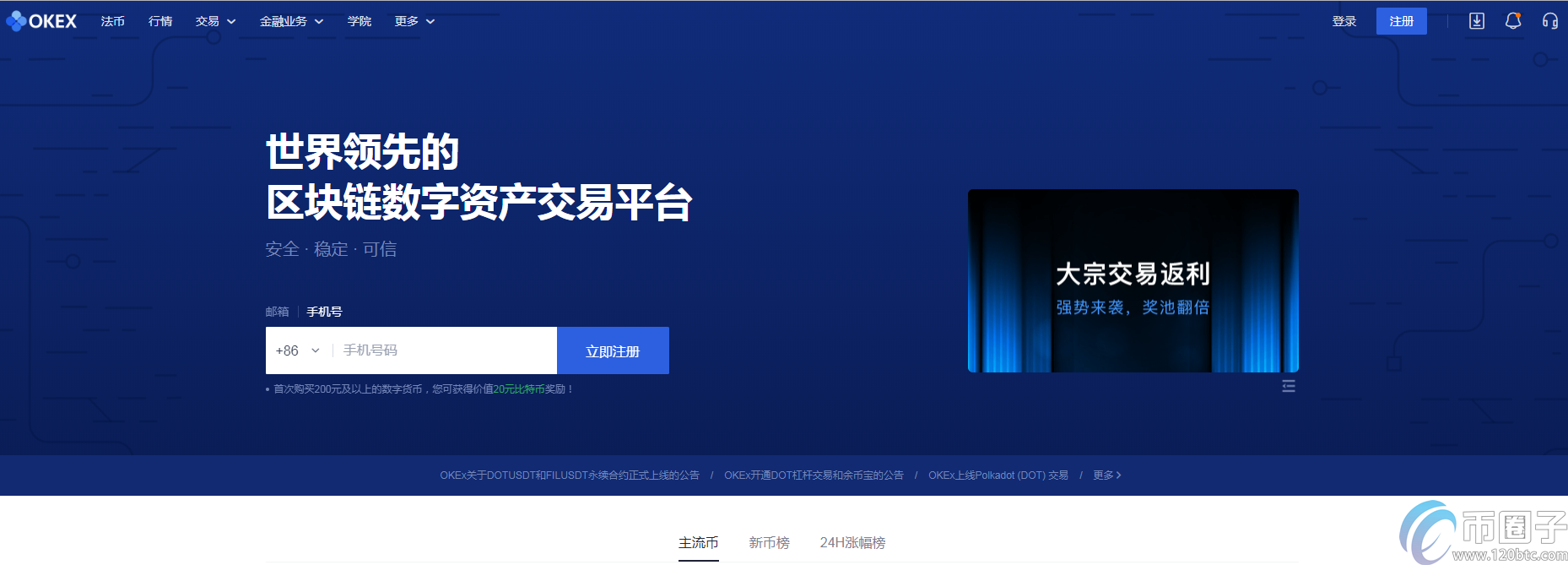Click the OKEX logo
This screenshot has height=565, width=1568.
click(x=41, y=21)
